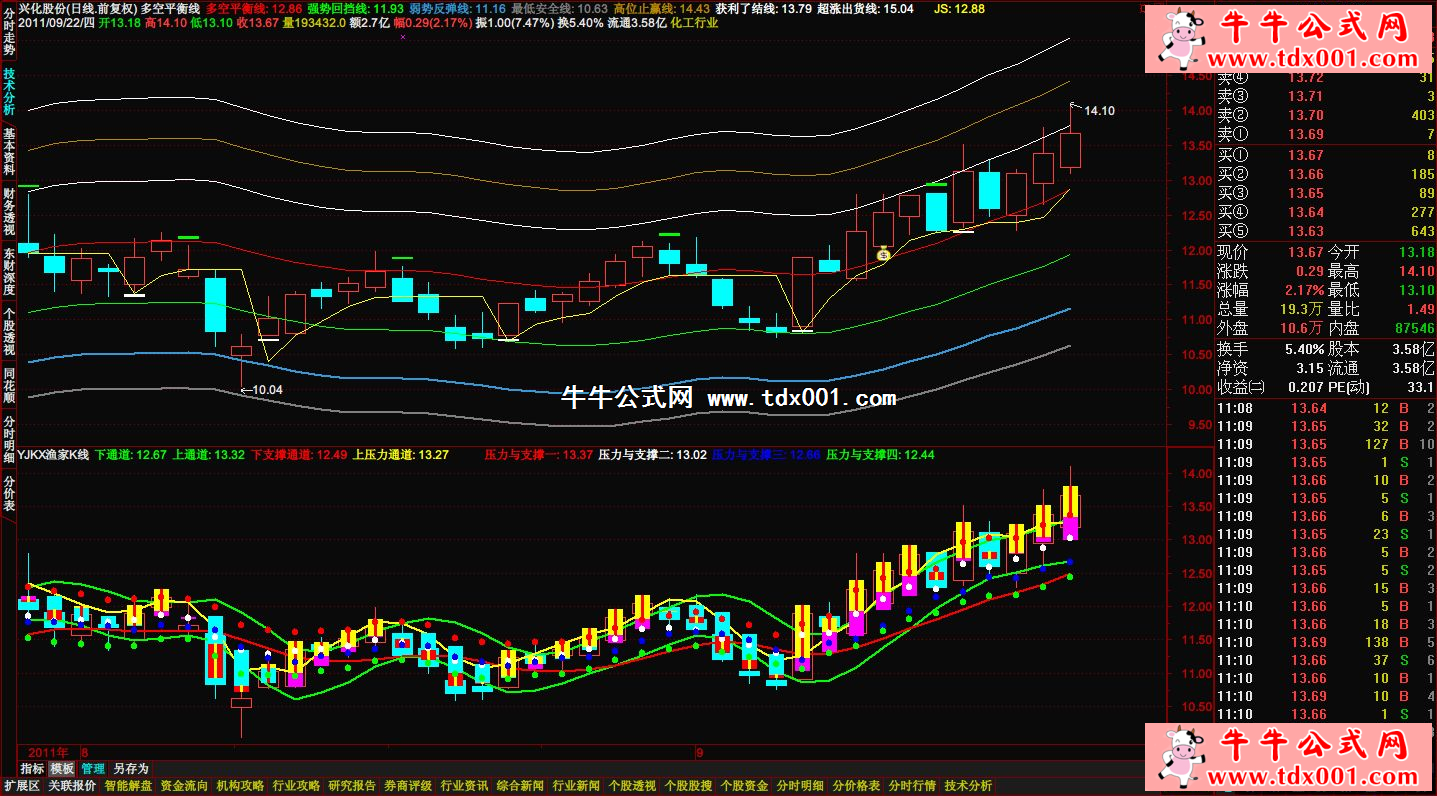Click the 指标 tab below the chart
The width and height of the screenshot is (1437, 796).
point(32,769)
